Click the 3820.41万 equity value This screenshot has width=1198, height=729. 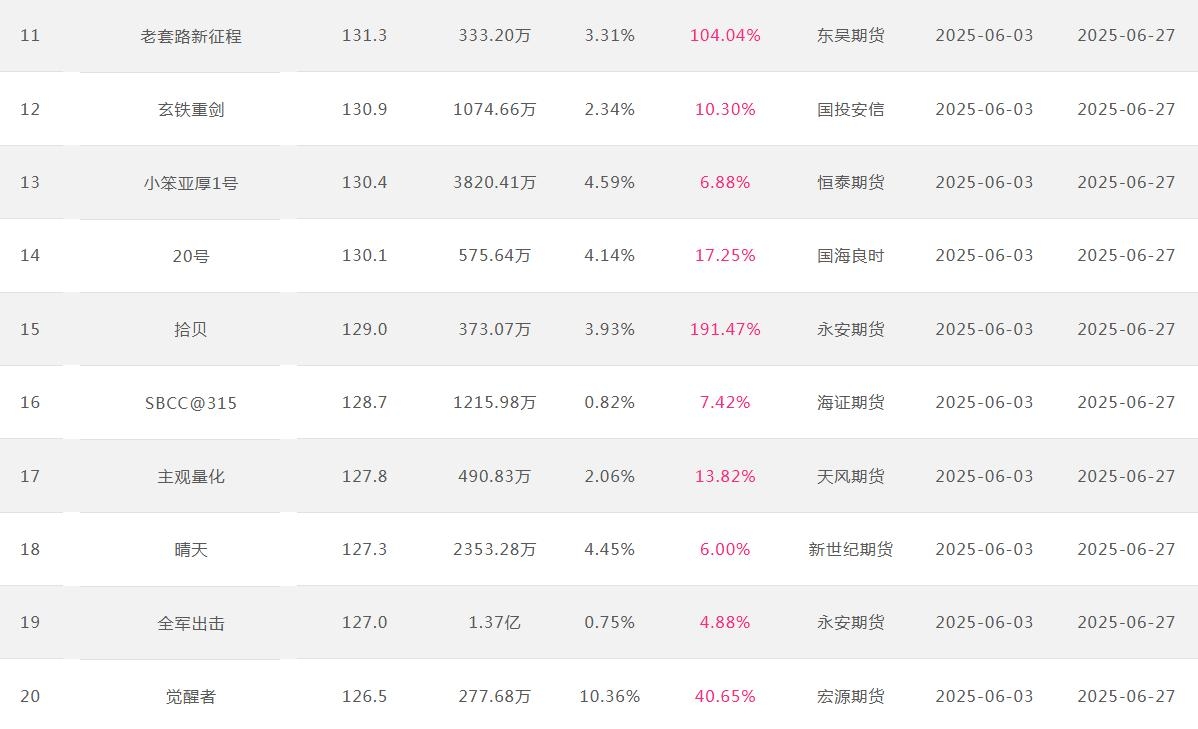pyautogui.click(x=494, y=182)
